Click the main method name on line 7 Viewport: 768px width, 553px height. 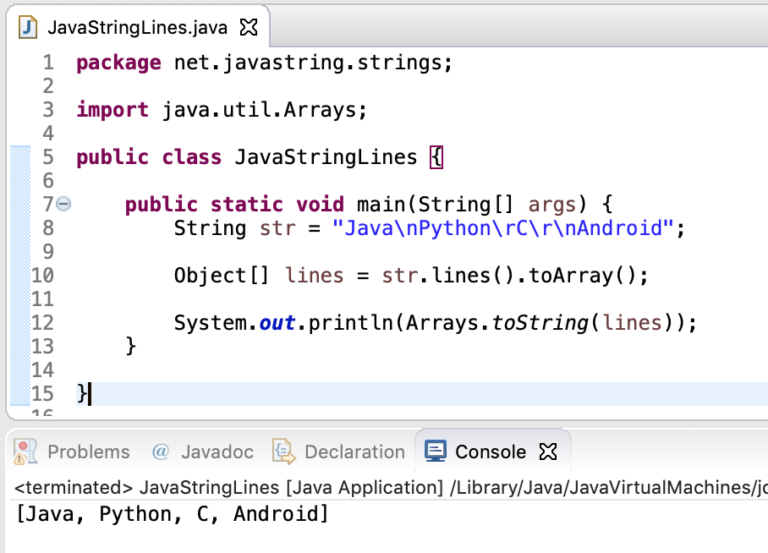click(381, 204)
